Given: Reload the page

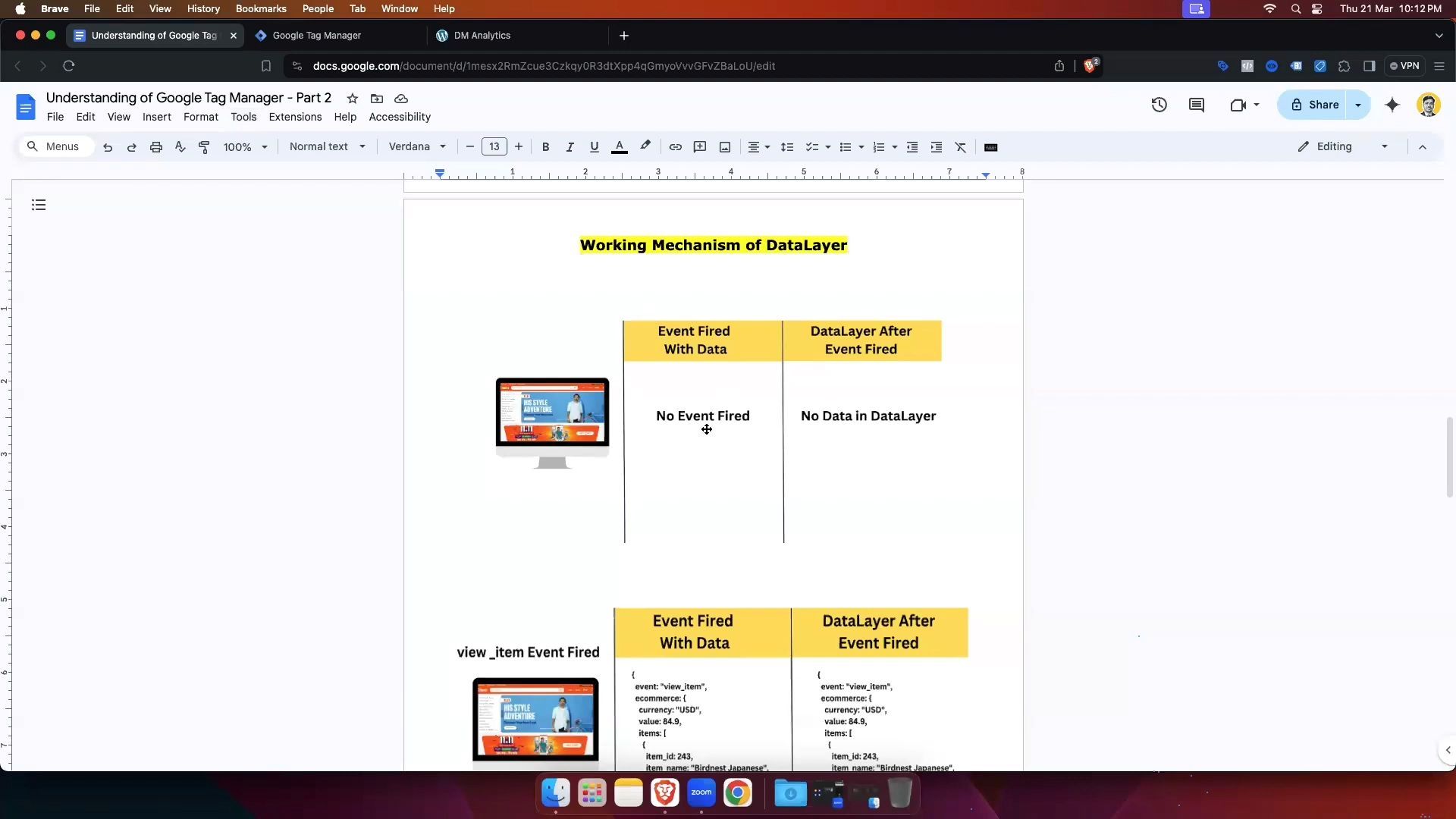Looking at the screenshot, I should coord(69,66).
